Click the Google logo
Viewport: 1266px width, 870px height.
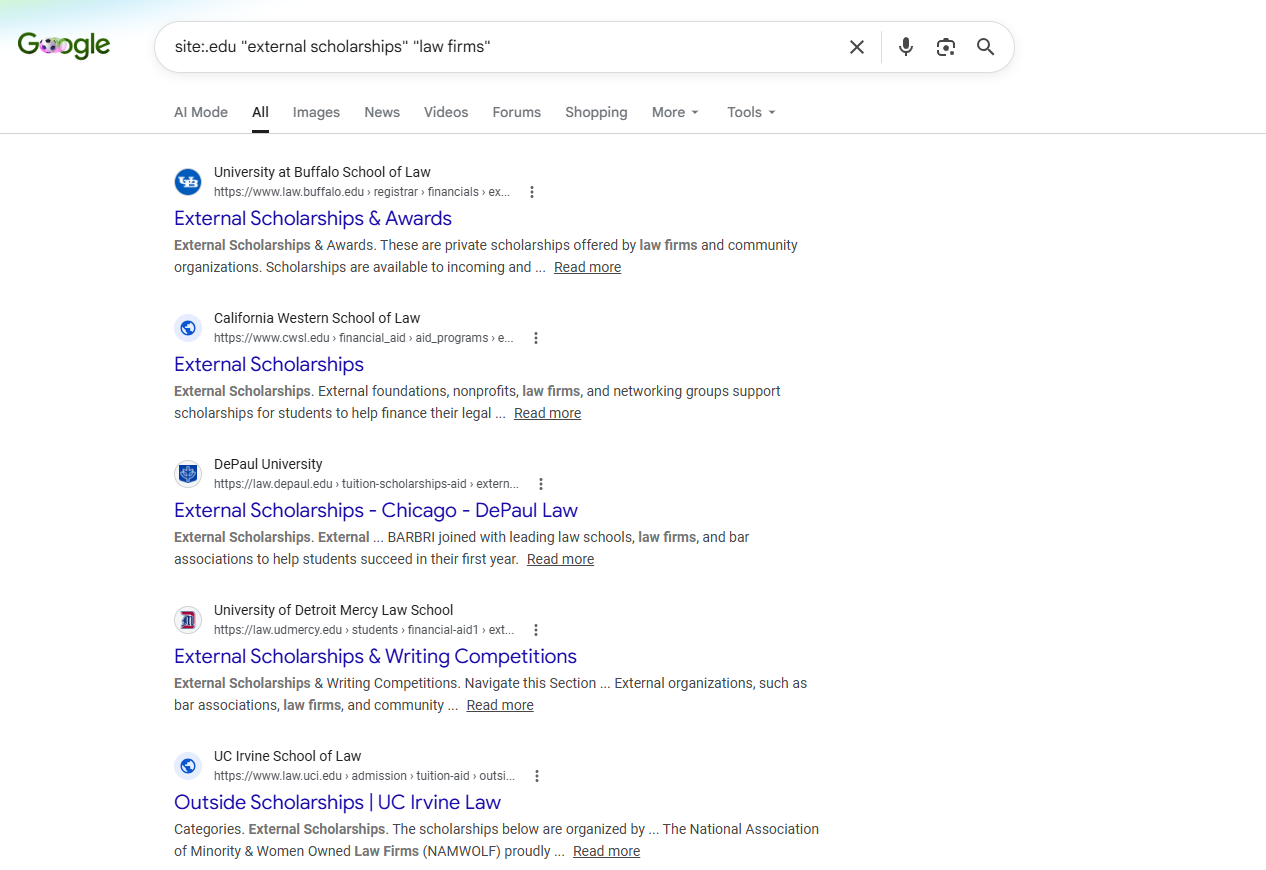coord(64,45)
